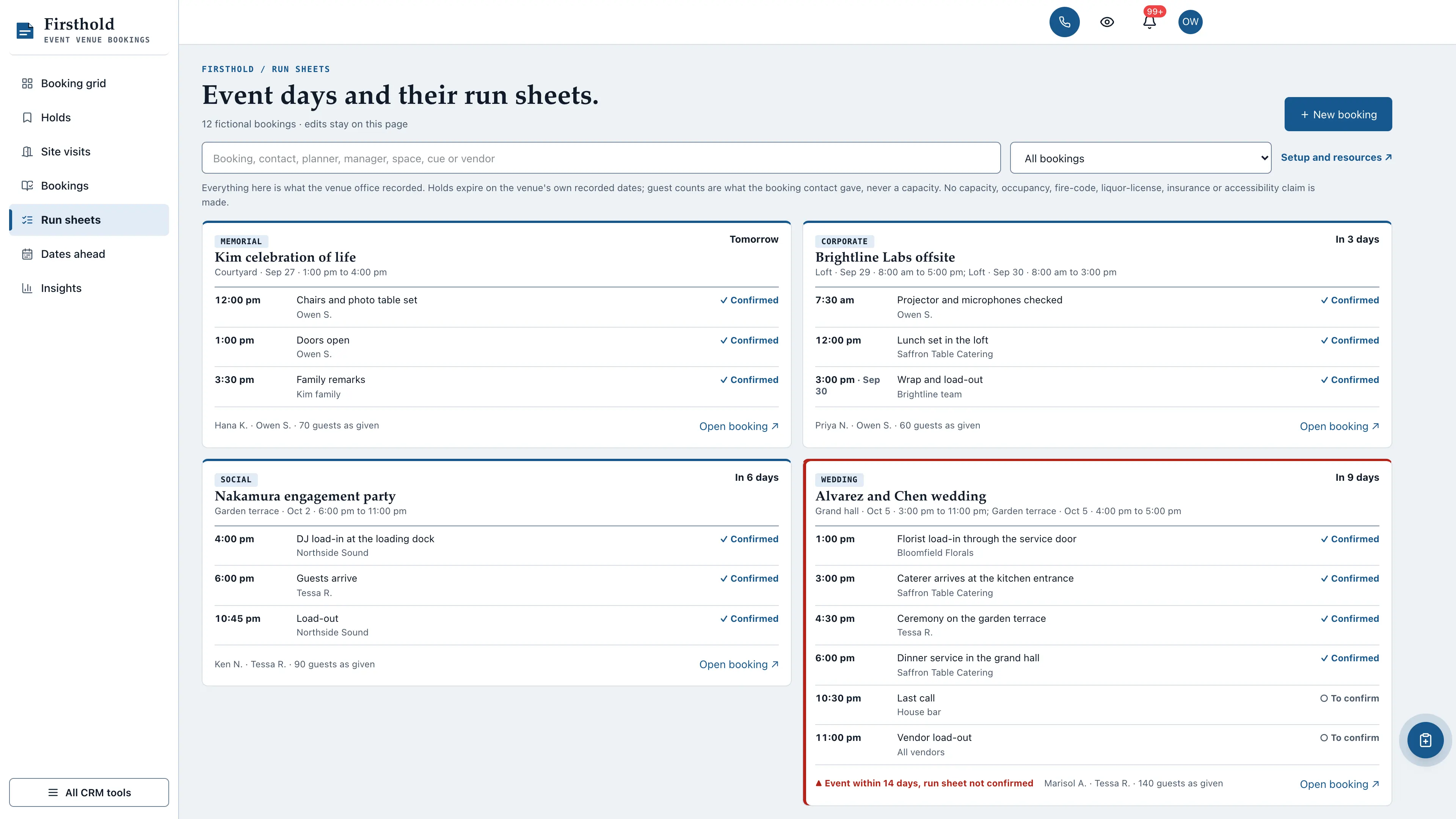
Task: Toggle Confirmed status on Family remarks
Action: click(x=749, y=380)
